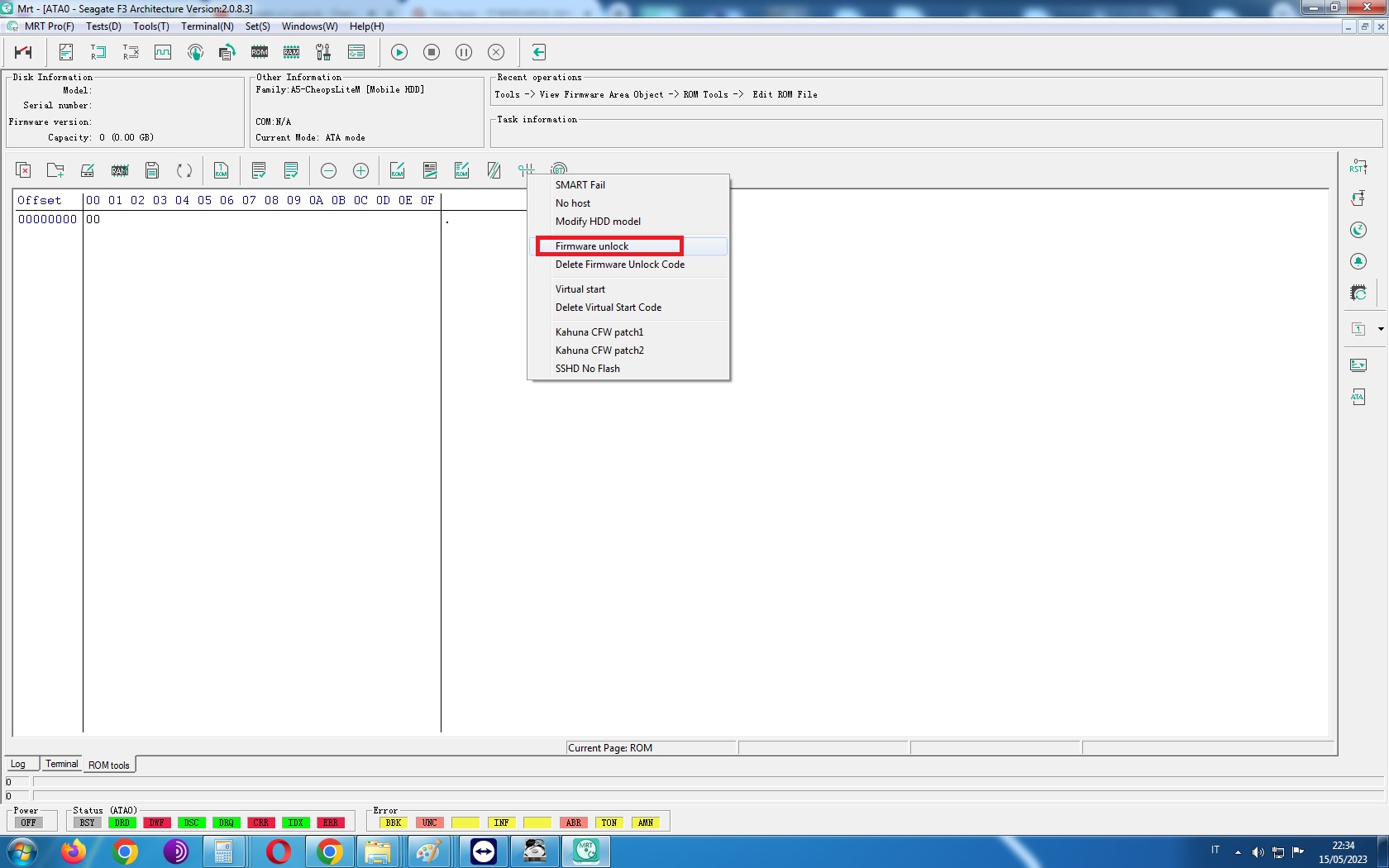Click the sleep moon icon in right sidebar
This screenshot has width=1389, height=868.
click(x=1358, y=230)
